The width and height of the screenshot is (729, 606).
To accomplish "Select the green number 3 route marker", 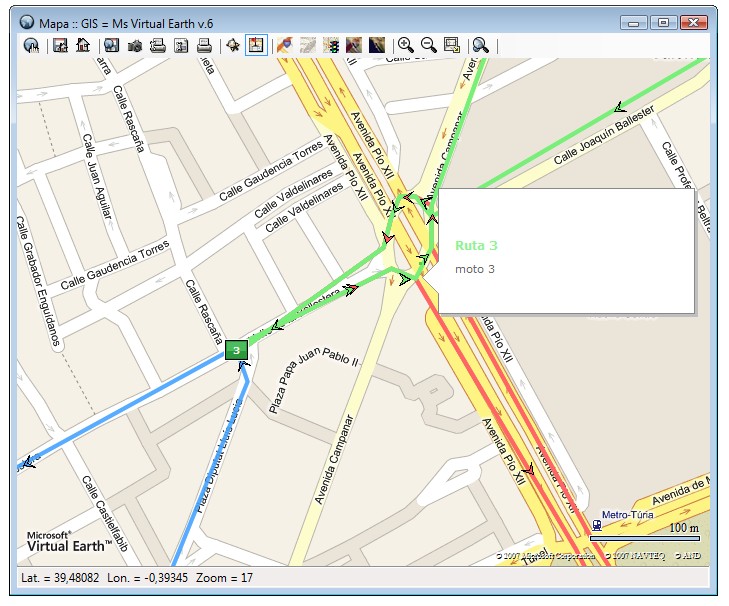I will (x=236, y=349).
